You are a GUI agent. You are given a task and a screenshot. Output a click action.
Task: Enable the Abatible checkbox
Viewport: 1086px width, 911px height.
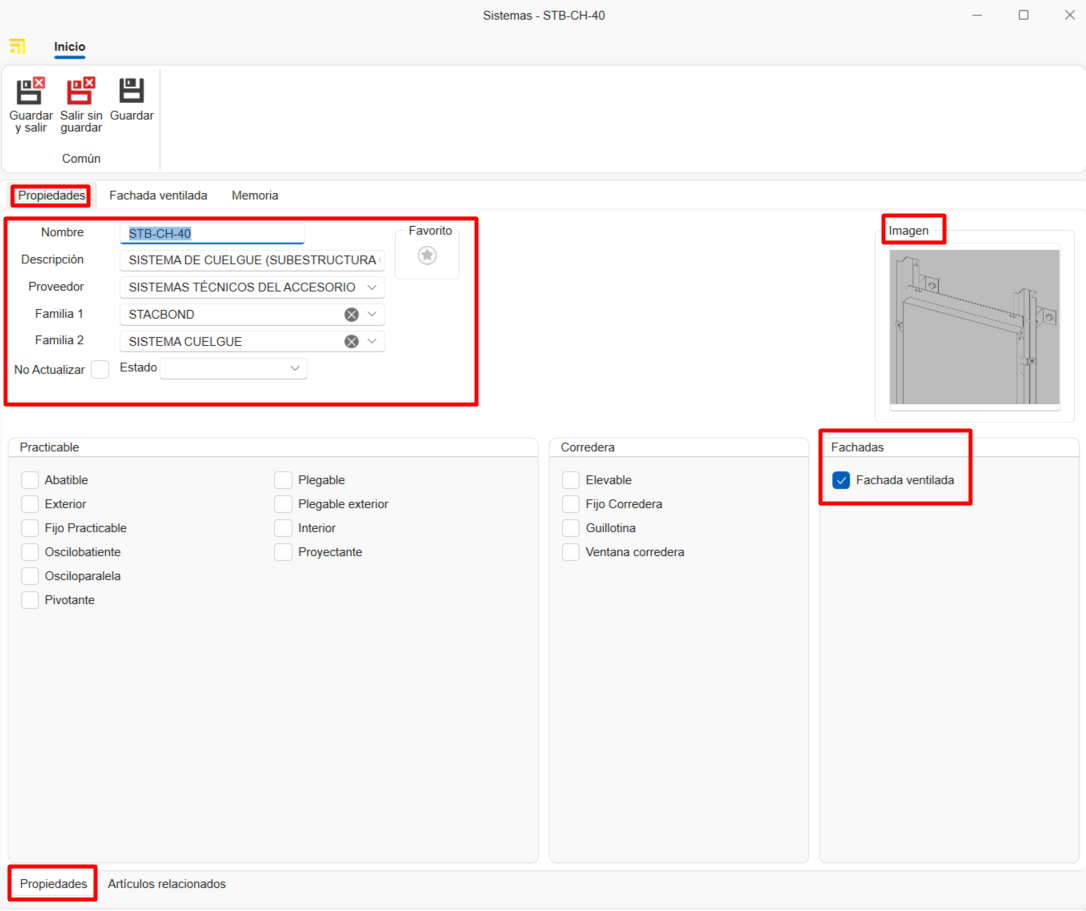click(x=30, y=480)
